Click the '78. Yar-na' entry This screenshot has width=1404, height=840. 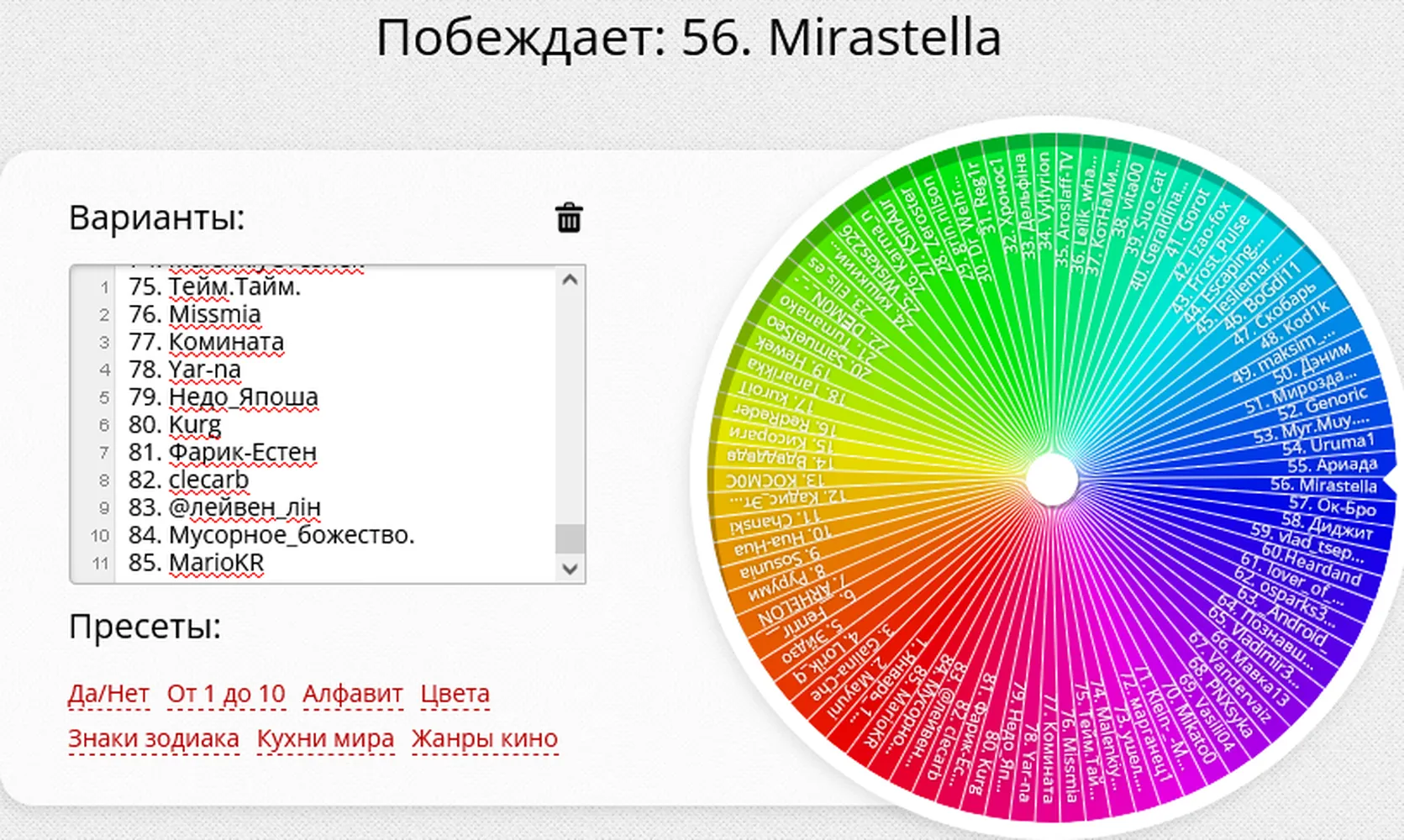click(x=185, y=370)
